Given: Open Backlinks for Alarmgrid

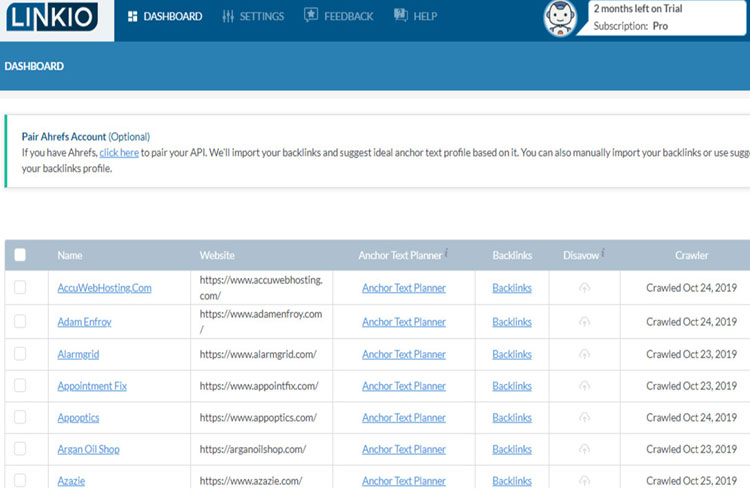Looking at the screenshot, I should [x=512, y=355].
